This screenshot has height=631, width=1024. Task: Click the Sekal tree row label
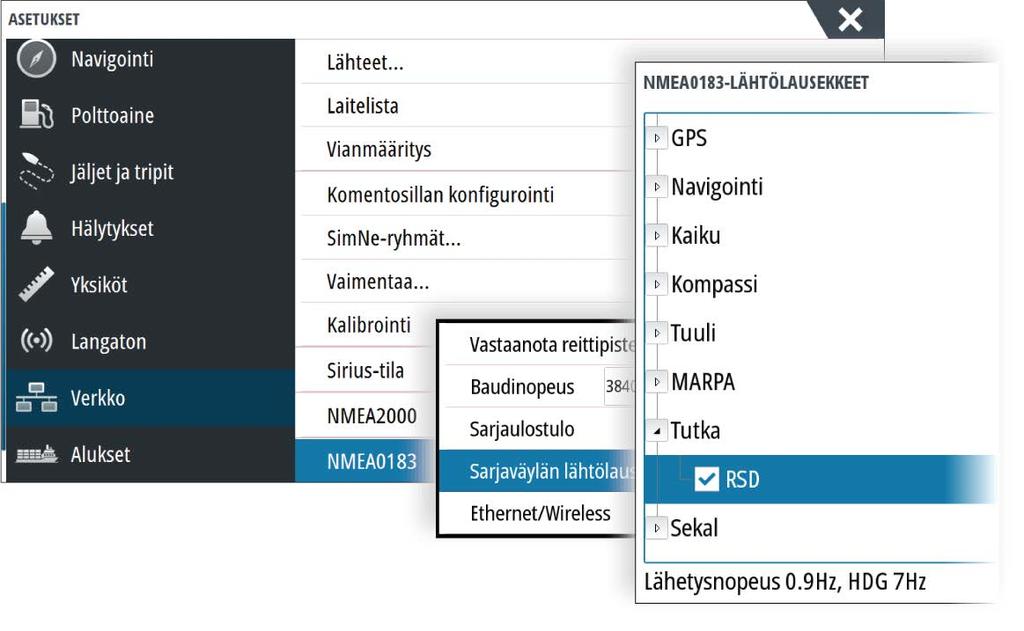click(694, 528)
